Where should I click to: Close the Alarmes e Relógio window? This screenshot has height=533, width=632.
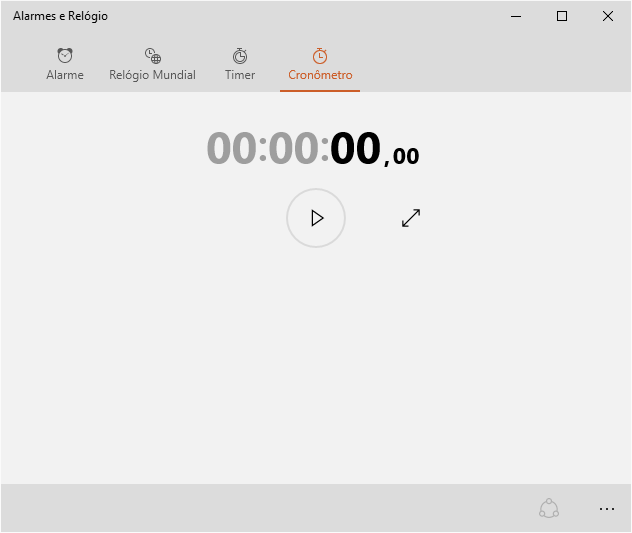(x=608, y=16)
